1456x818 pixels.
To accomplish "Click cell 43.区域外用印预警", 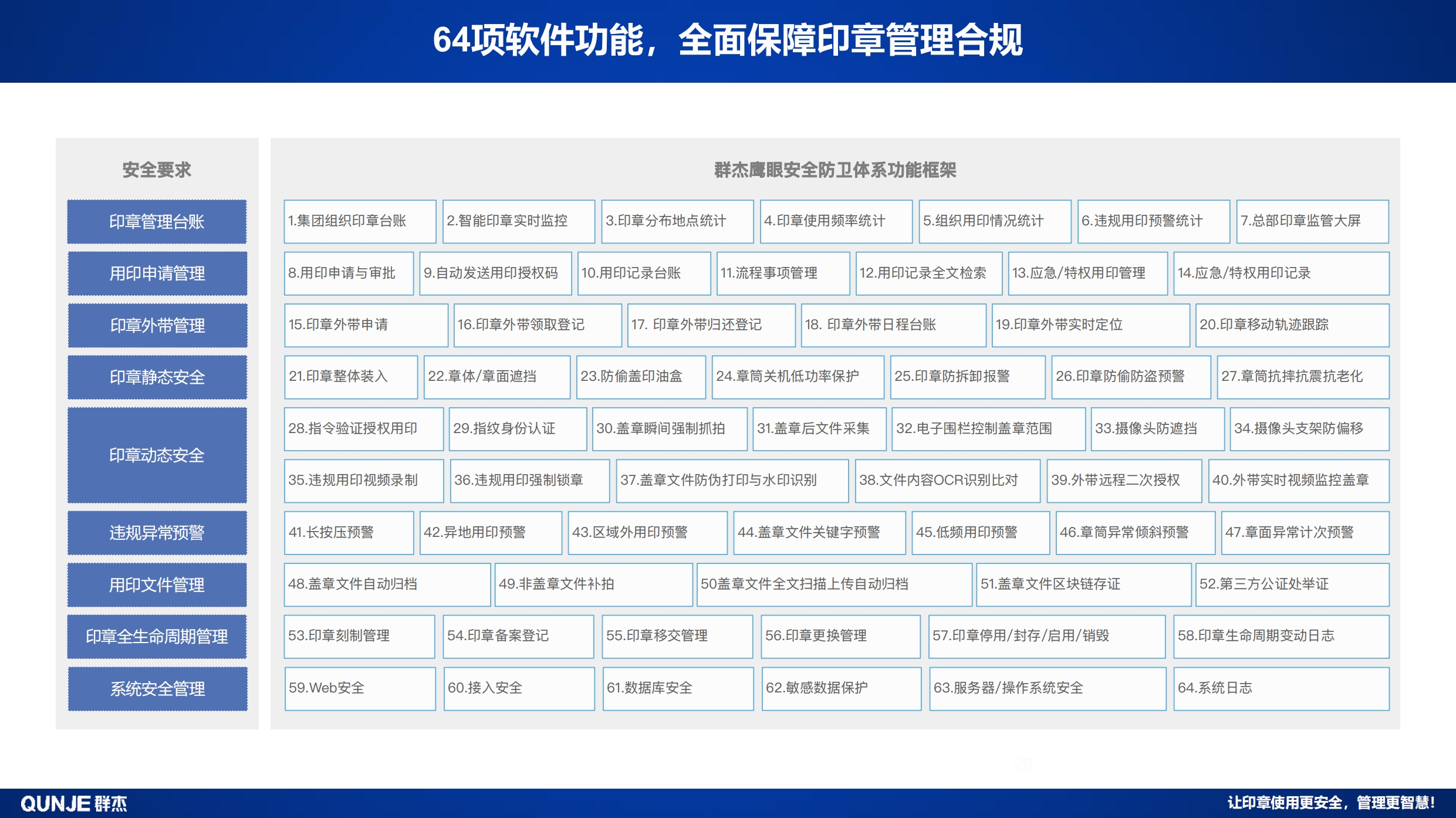I will tap(647, 533).
